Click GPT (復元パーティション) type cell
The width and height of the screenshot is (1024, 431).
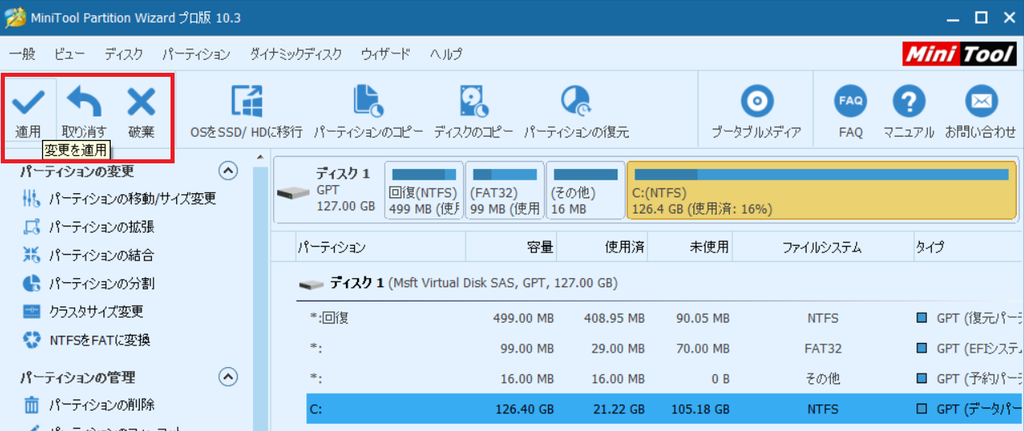point(970,319)
